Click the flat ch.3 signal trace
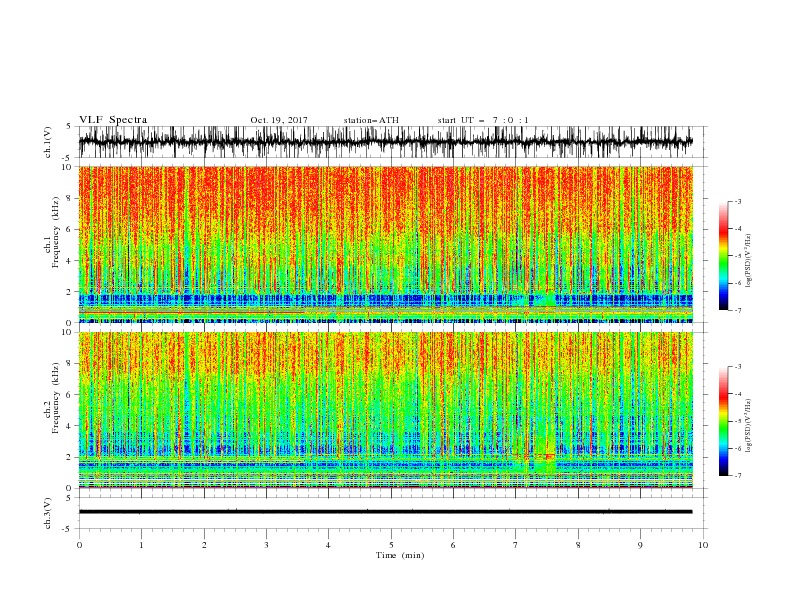The image size is (792, 612). [x=386, y=512]
